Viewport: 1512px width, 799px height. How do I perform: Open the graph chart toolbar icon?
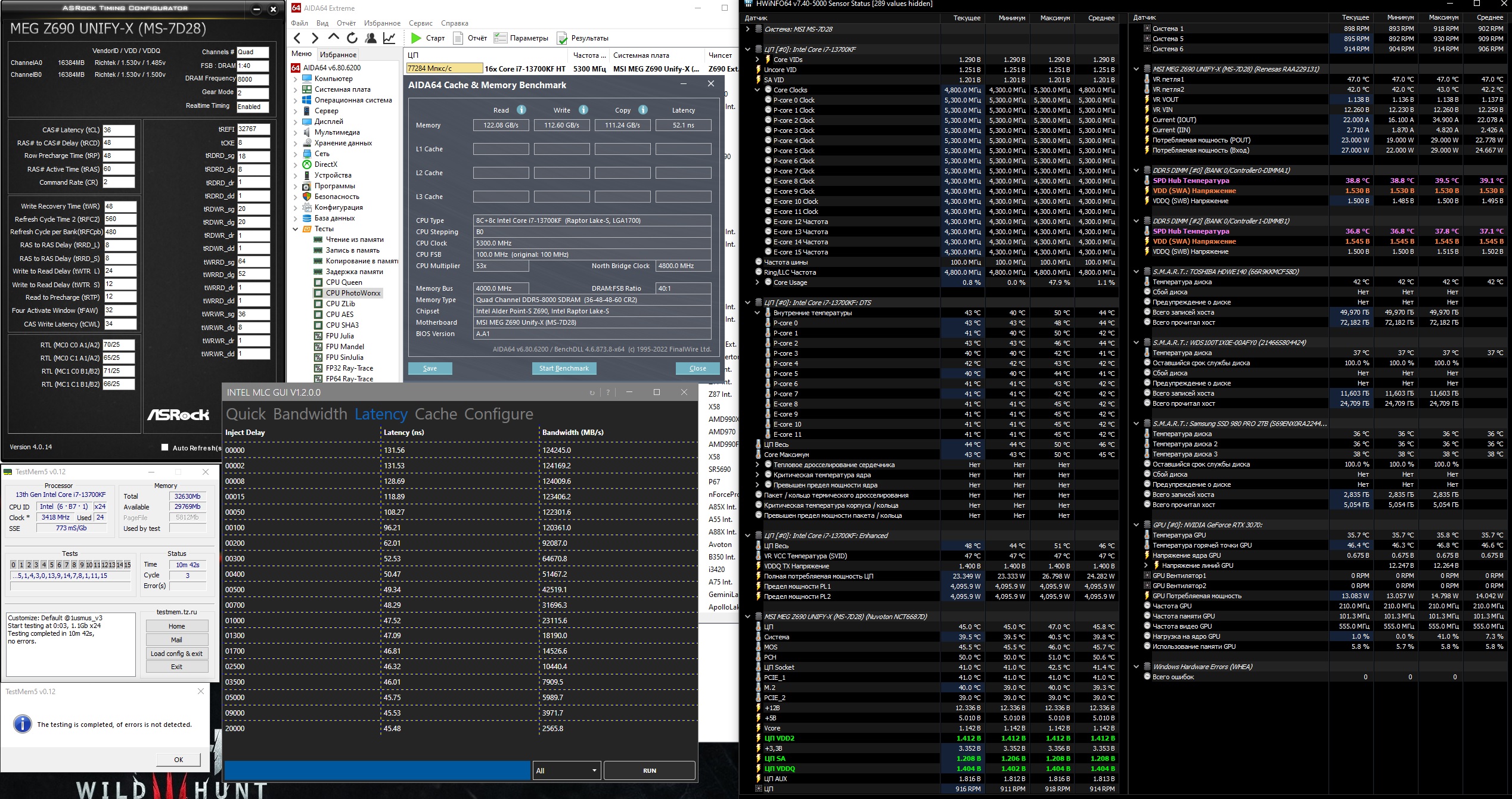(389, 38)
